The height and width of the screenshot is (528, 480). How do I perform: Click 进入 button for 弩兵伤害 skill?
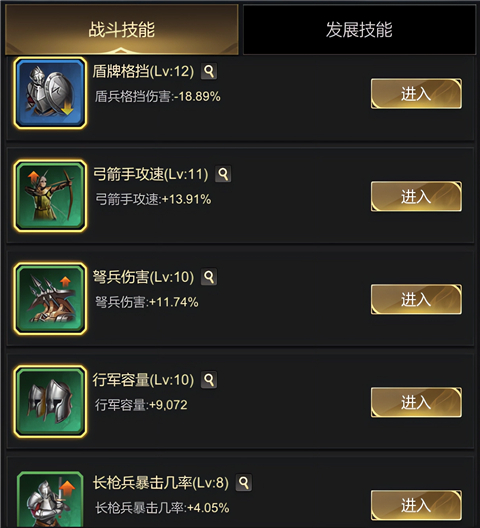tap(416, 299)
